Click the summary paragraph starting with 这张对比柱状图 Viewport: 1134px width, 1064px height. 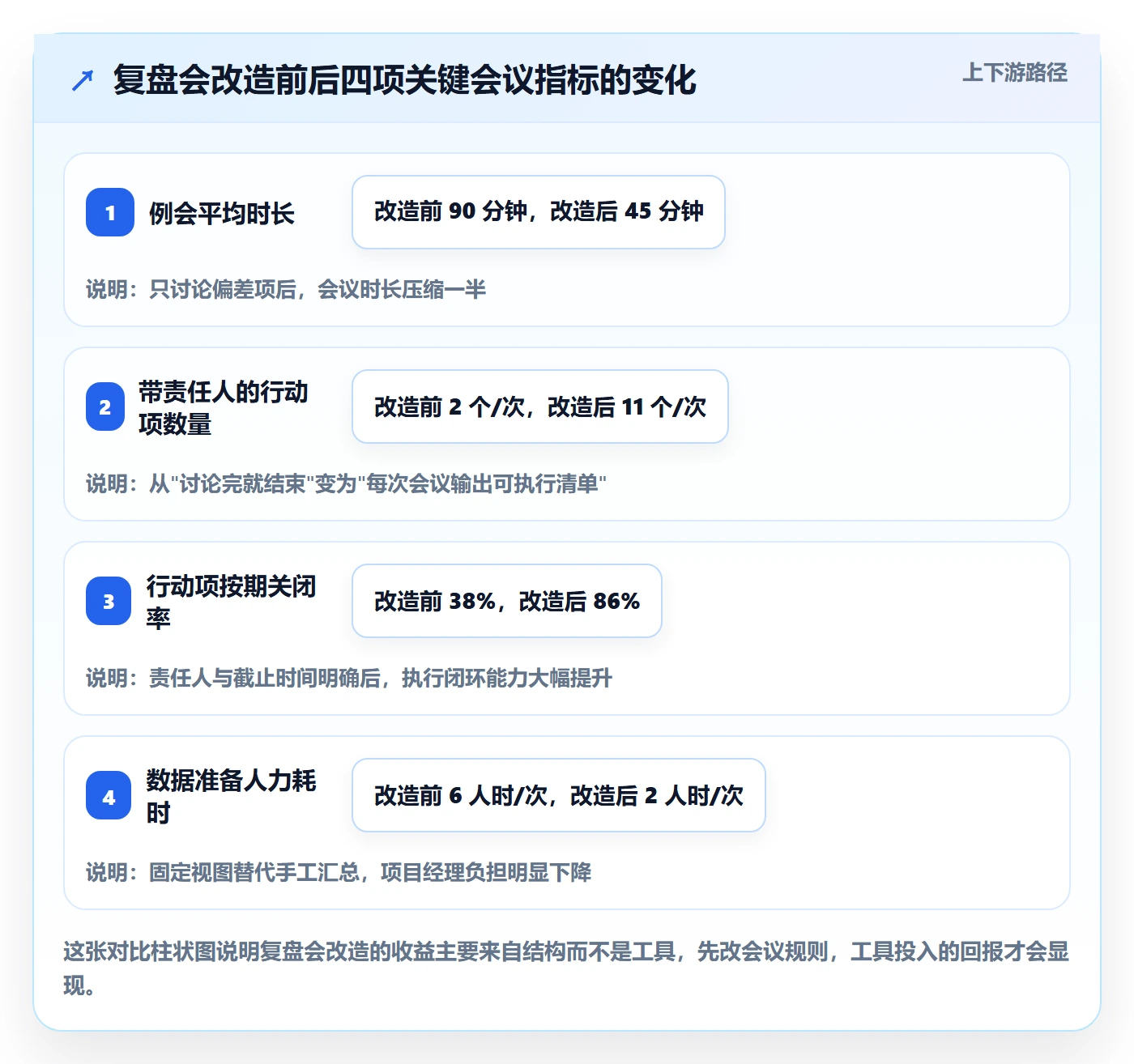566,968
